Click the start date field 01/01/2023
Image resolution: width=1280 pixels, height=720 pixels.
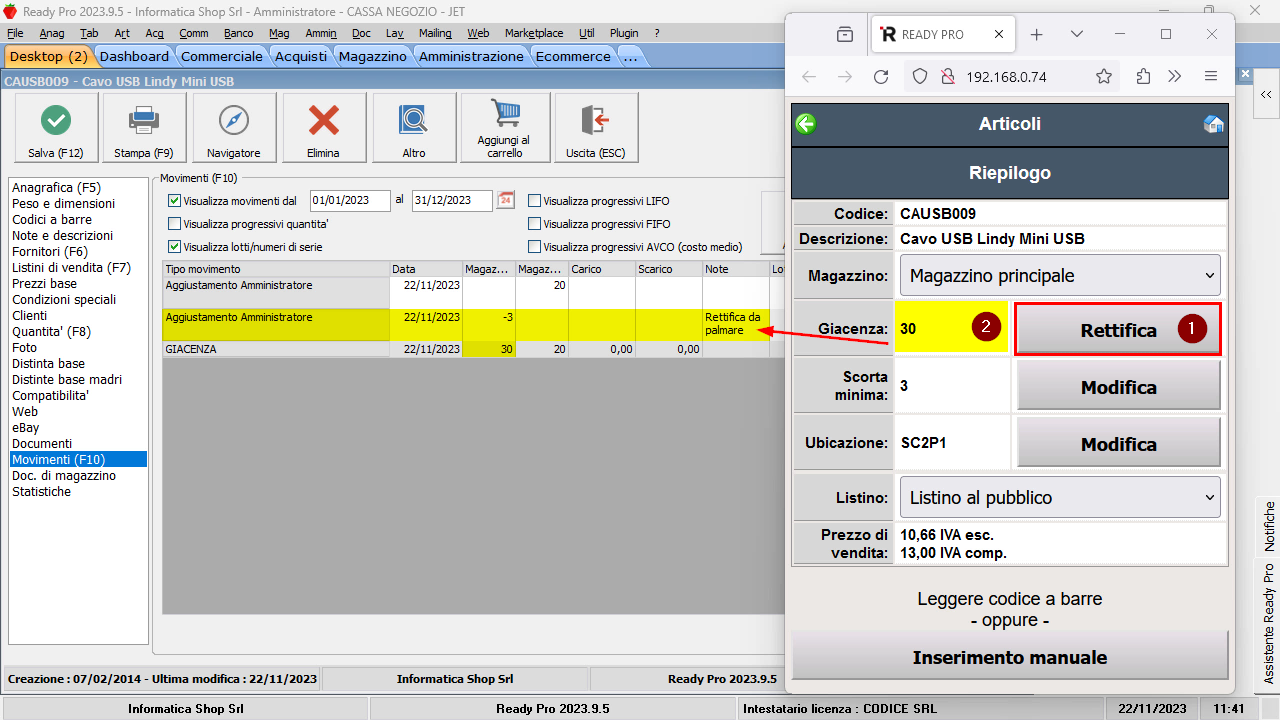click(350, 201)
